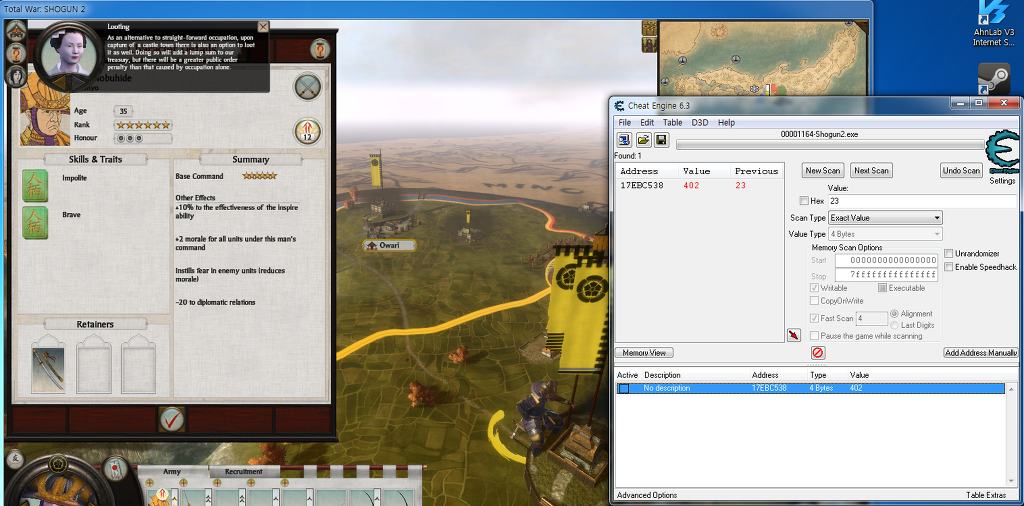This screenshot has width=1024, height=506.
Task: Switch to the Army tab
Action: click(172, 471)
